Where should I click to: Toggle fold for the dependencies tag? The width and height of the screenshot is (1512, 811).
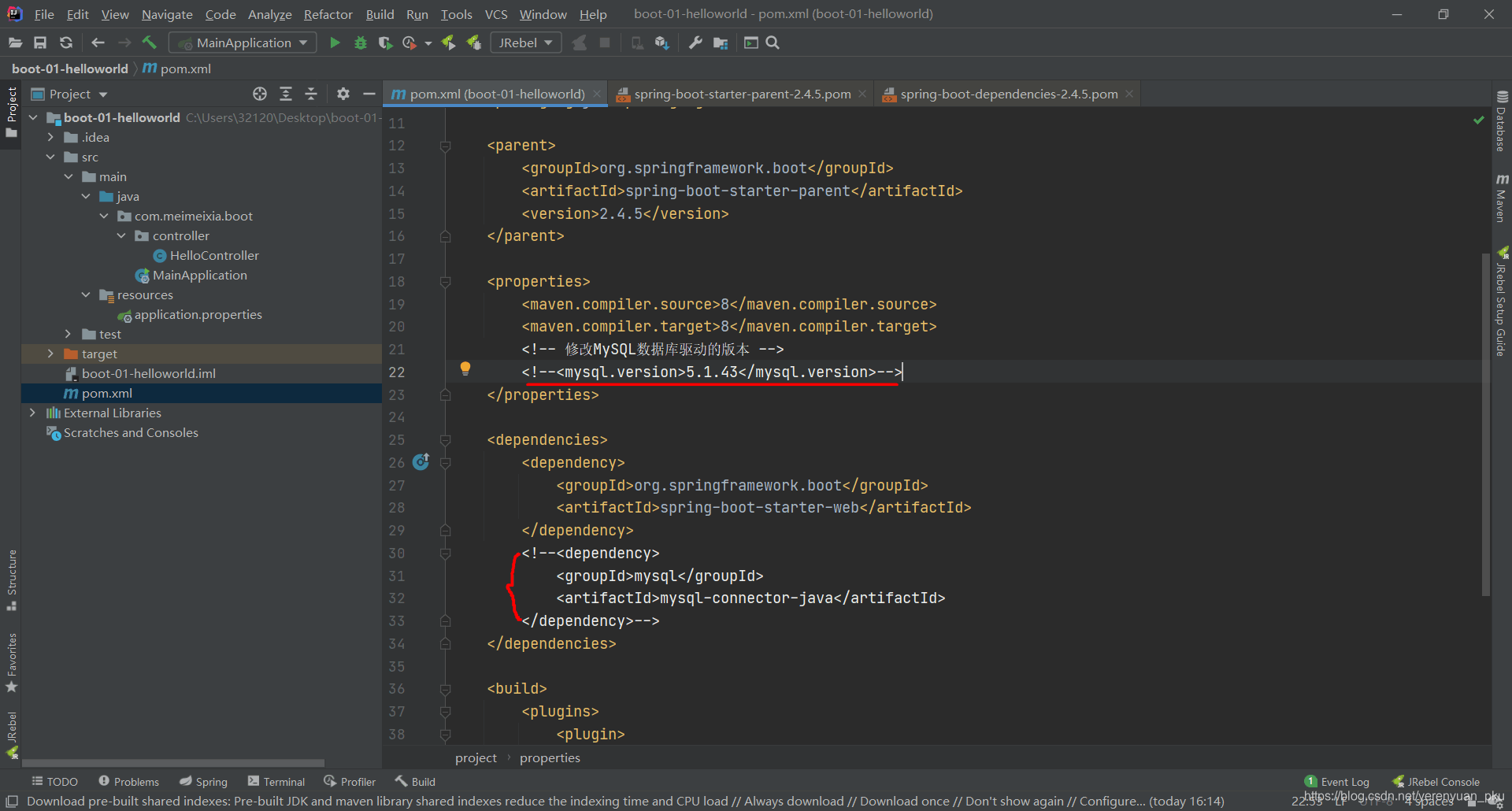445,440
